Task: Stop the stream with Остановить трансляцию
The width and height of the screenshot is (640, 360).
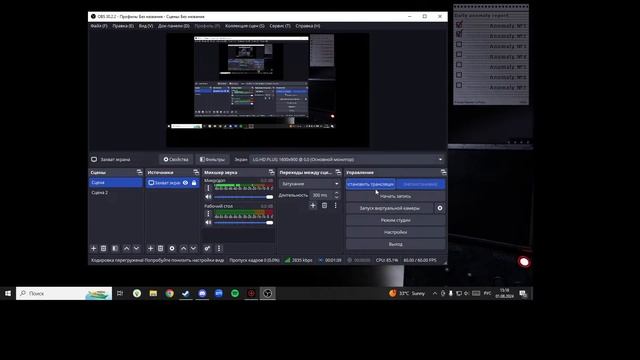Action: coord(371,184)
